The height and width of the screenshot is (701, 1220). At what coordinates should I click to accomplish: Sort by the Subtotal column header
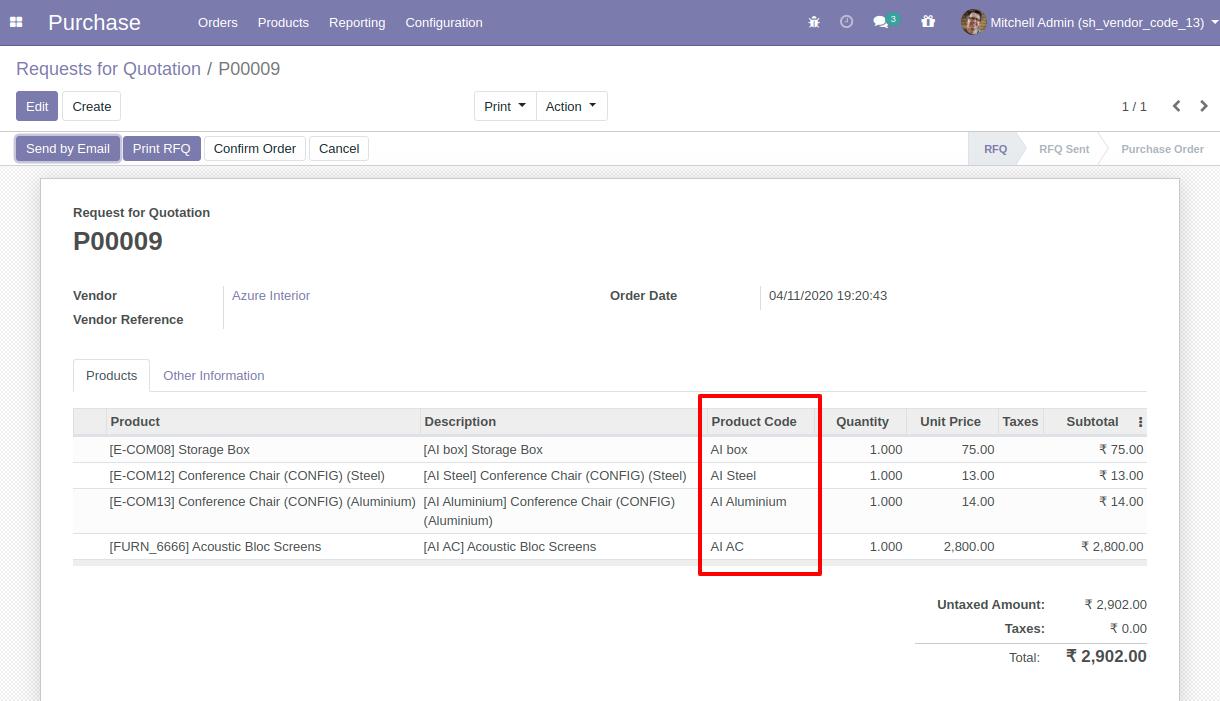1091,422
